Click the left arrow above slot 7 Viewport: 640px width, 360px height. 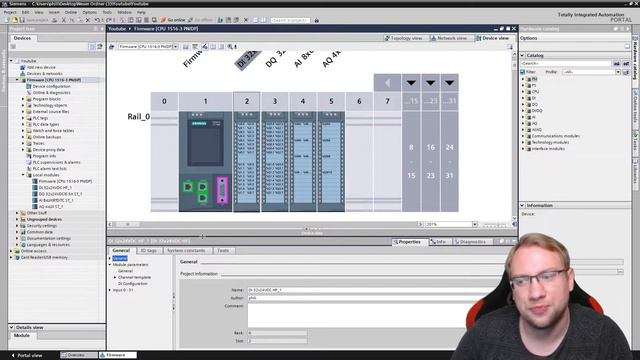[387, 83]
